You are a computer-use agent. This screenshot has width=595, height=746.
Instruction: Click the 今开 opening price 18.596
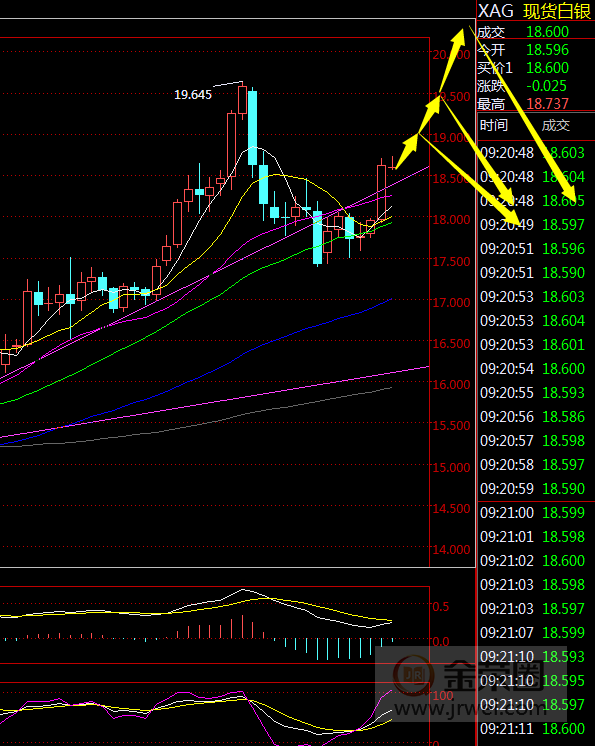point(547,50)
